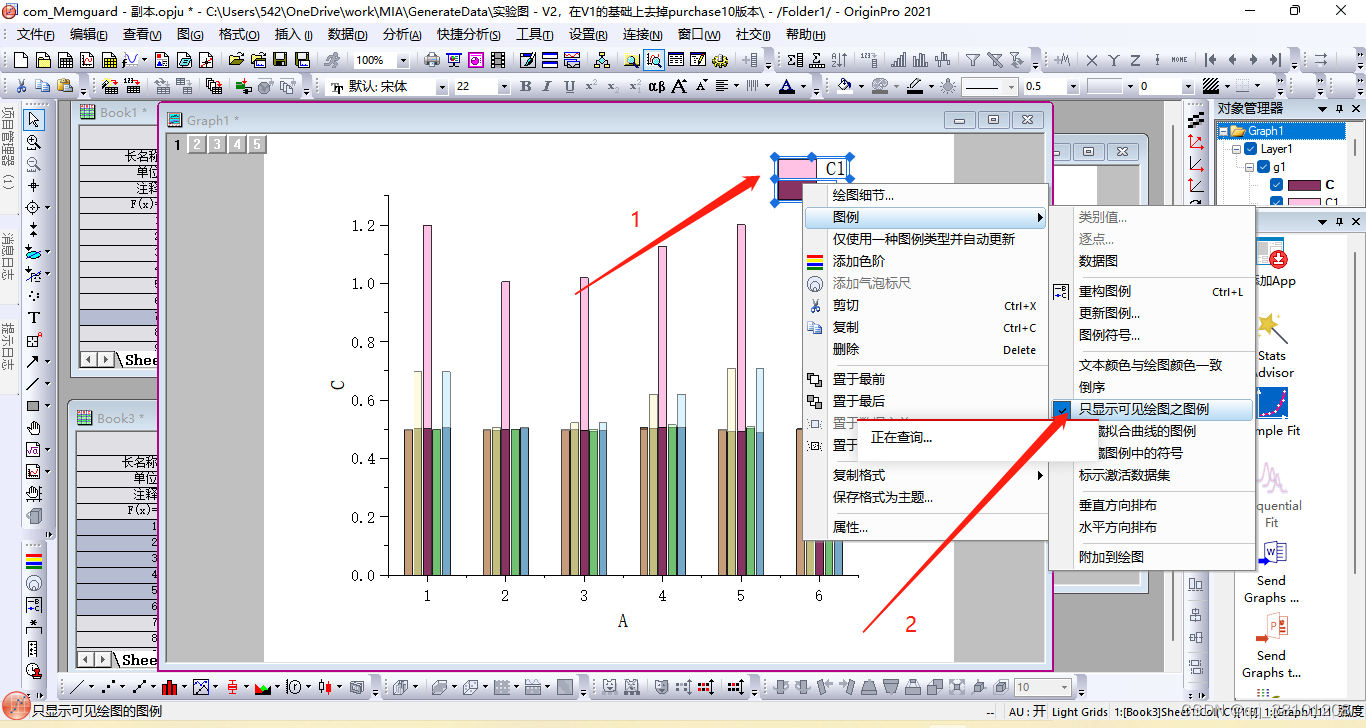The image size is (1366, 728).
Task: Click the pink C1 legend color swatch
Action: pyautogui.click(x=796, y=168)
